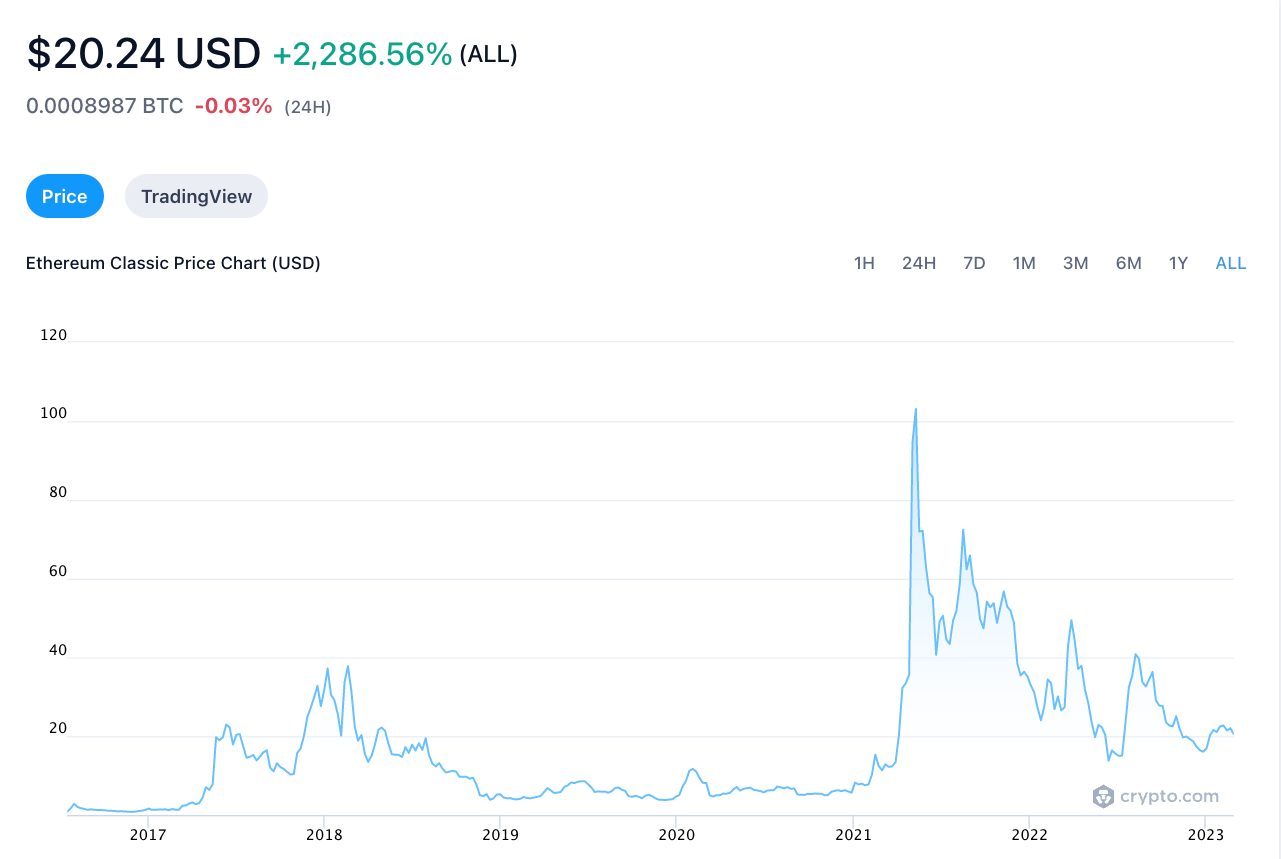Click the 2022 x-axis label
The height and width of the screenshot is (859, 1281).
pos(1029,834)
